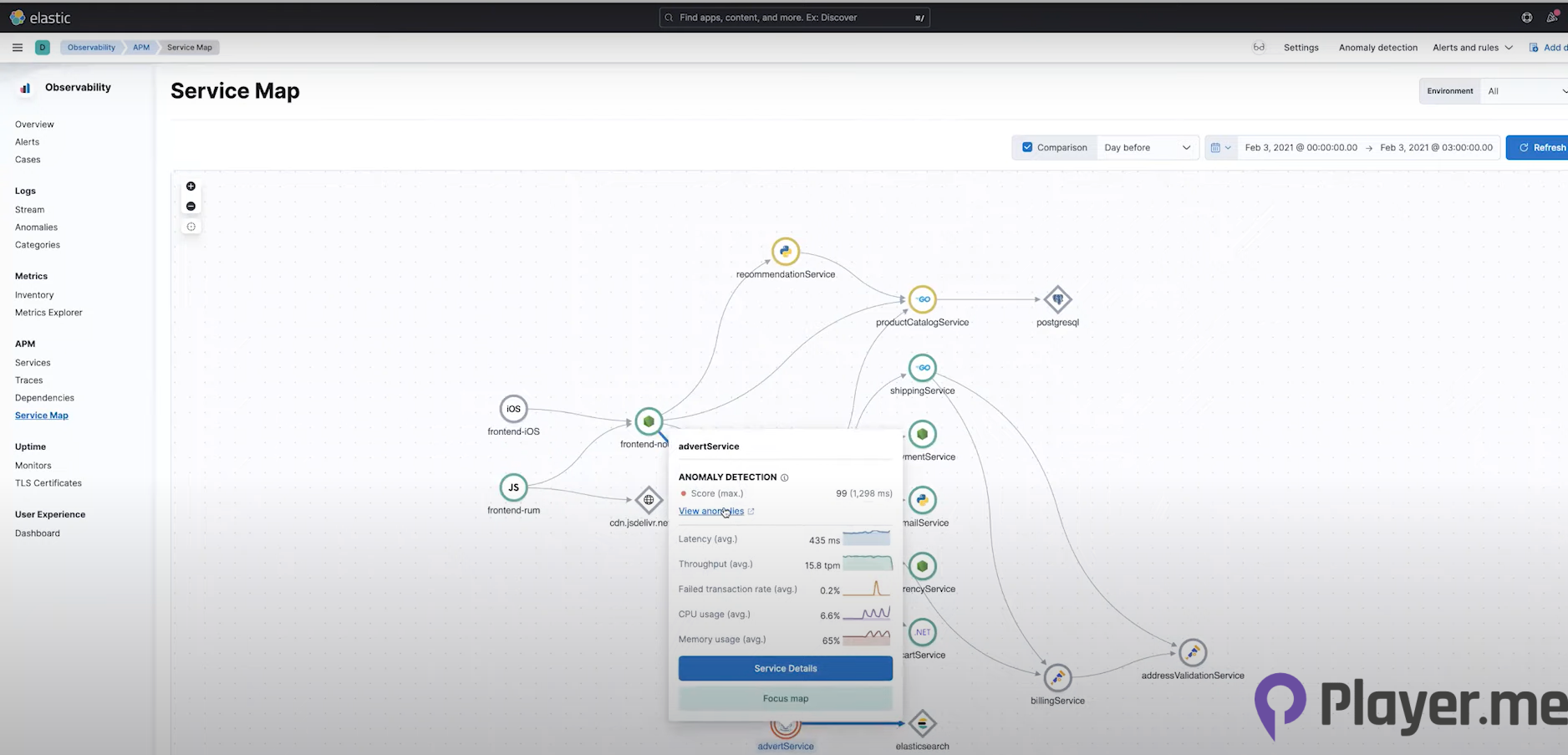Open the Day before comparison dropdown
Image resolution: width=1568 pixels, height=755 pixels.
tap(1147, 148)
